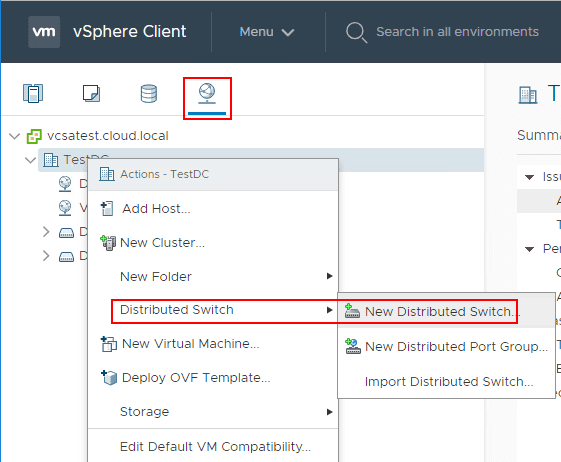
Task: Choose Storage menu entry
Action: (213, 412)
